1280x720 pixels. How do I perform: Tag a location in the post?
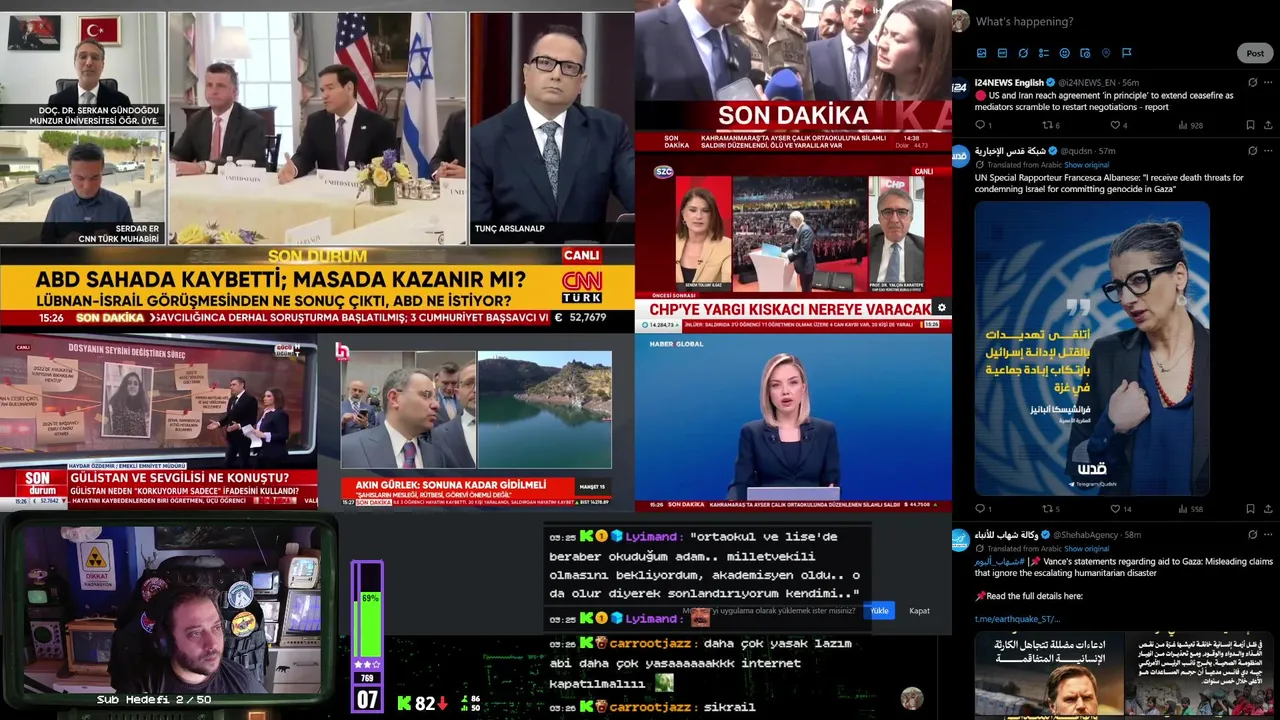1106,53
